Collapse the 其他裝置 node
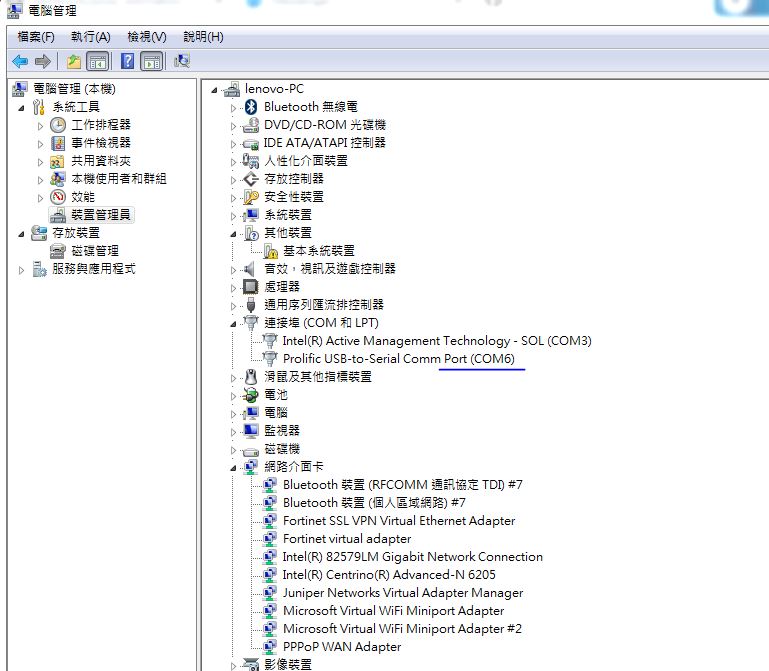The width and height of the screenshot is (769, 671). pos(233,234)
